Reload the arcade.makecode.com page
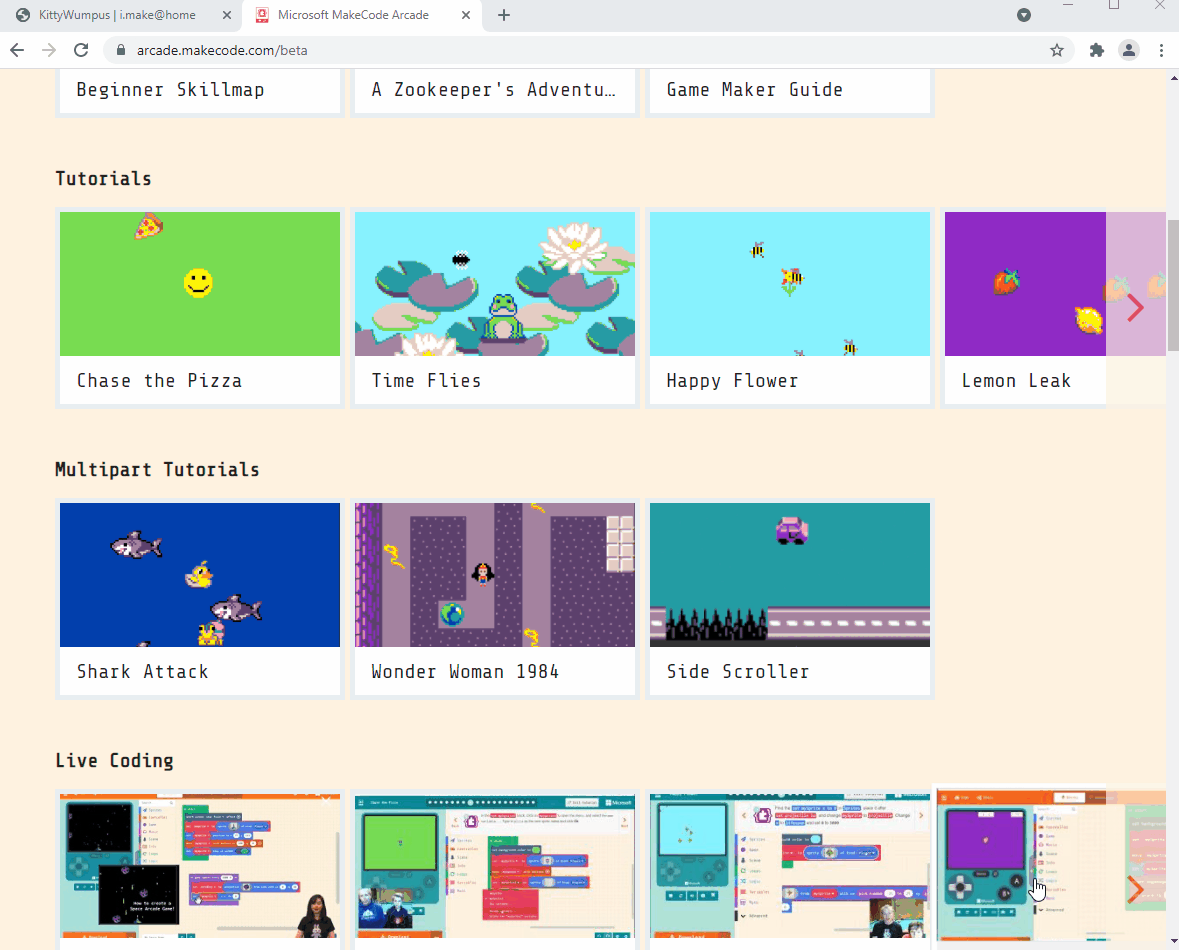 [81, 50]
